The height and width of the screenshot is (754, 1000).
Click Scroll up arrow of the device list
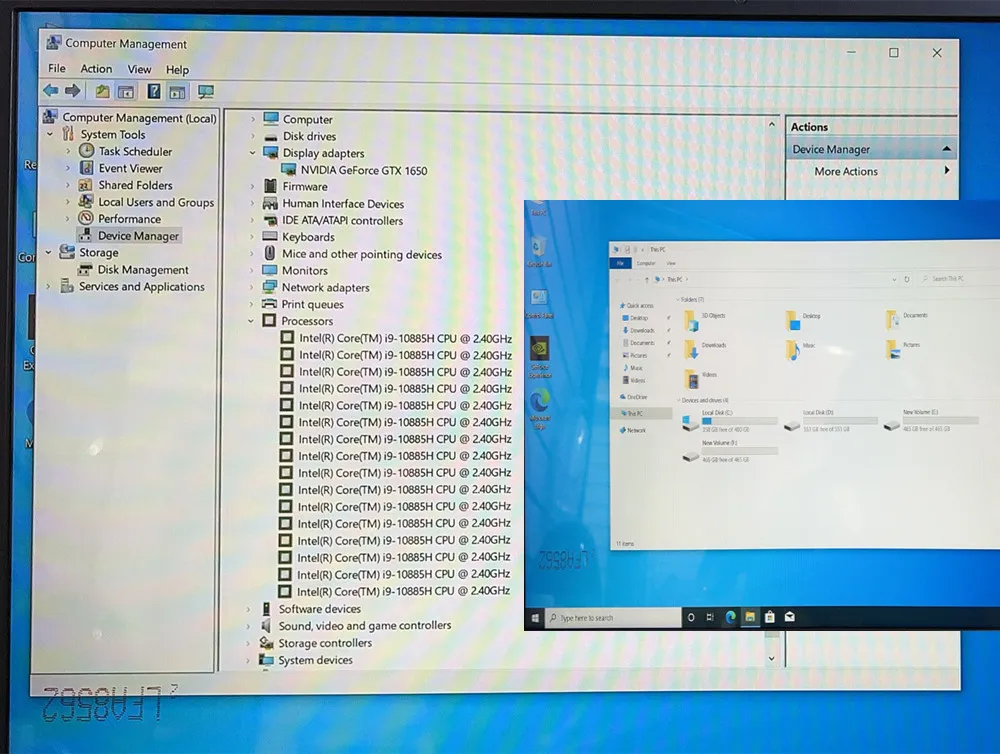coord(772,124)
